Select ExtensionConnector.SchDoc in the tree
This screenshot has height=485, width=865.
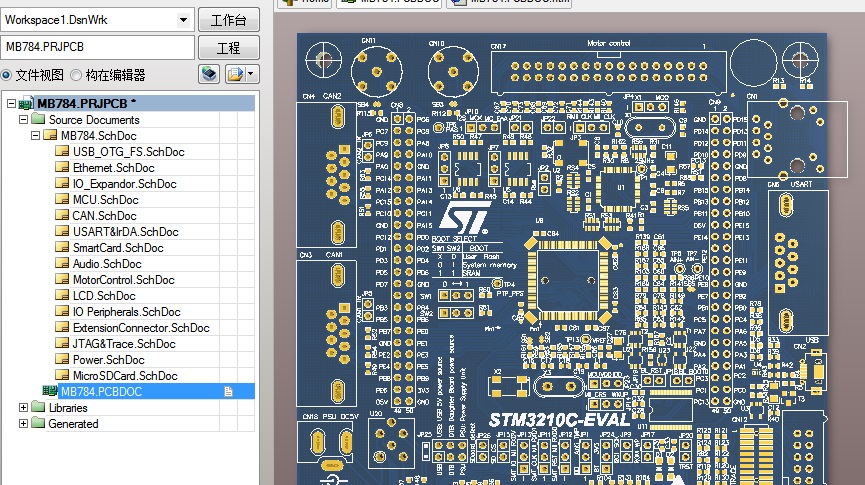pyautogui.click(x=141, y=328)
